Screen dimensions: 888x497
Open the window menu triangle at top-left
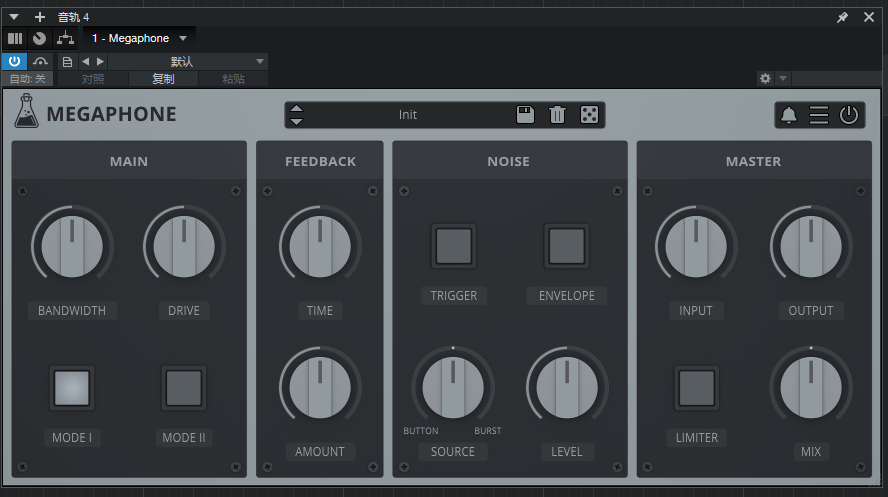(x=14, y=17)
